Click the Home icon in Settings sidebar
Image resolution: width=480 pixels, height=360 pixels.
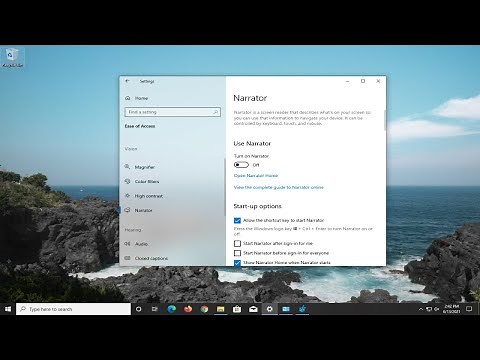(128, 98)
